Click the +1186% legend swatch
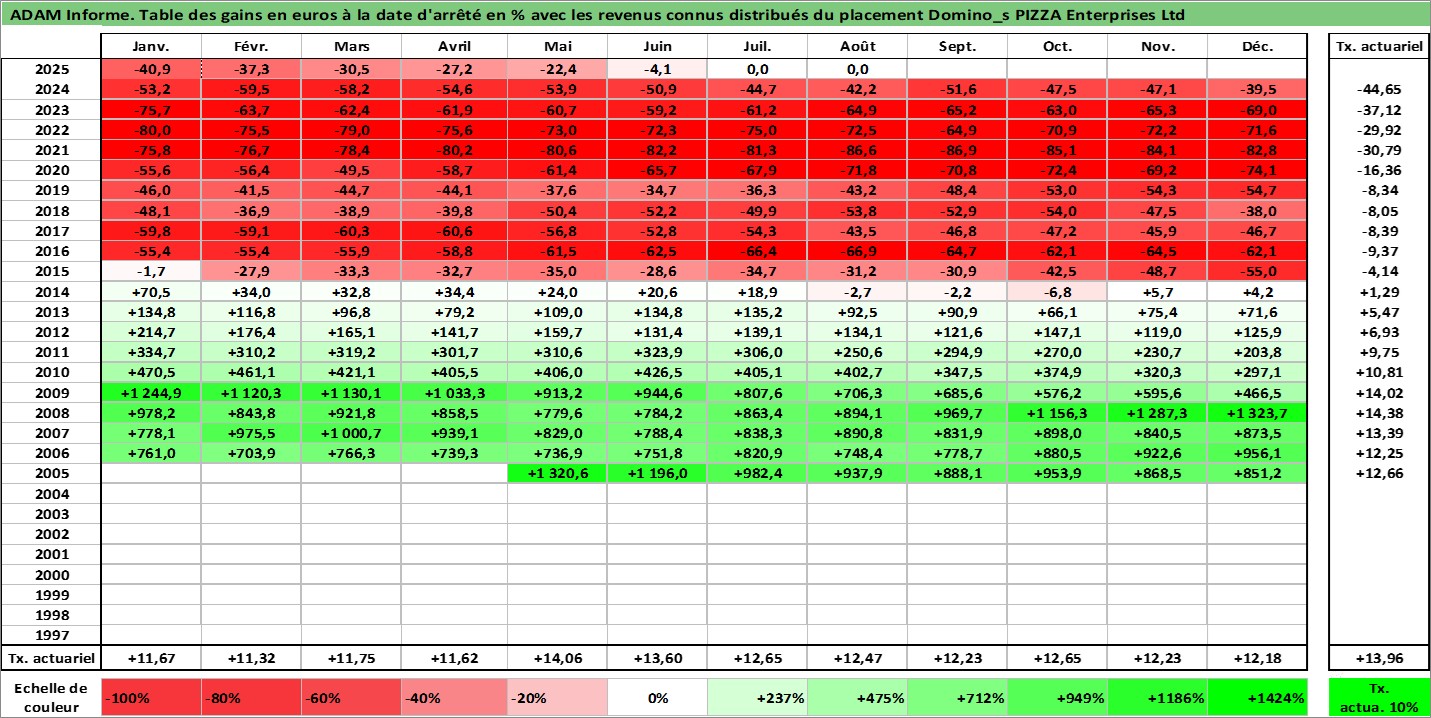 tap(1157, 697)
